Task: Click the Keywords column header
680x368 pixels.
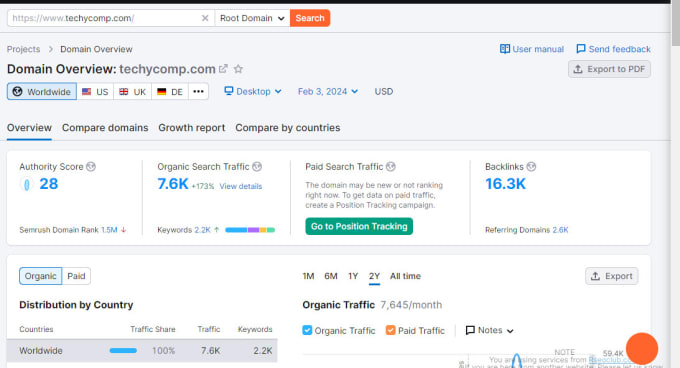Action: point(255,329)
